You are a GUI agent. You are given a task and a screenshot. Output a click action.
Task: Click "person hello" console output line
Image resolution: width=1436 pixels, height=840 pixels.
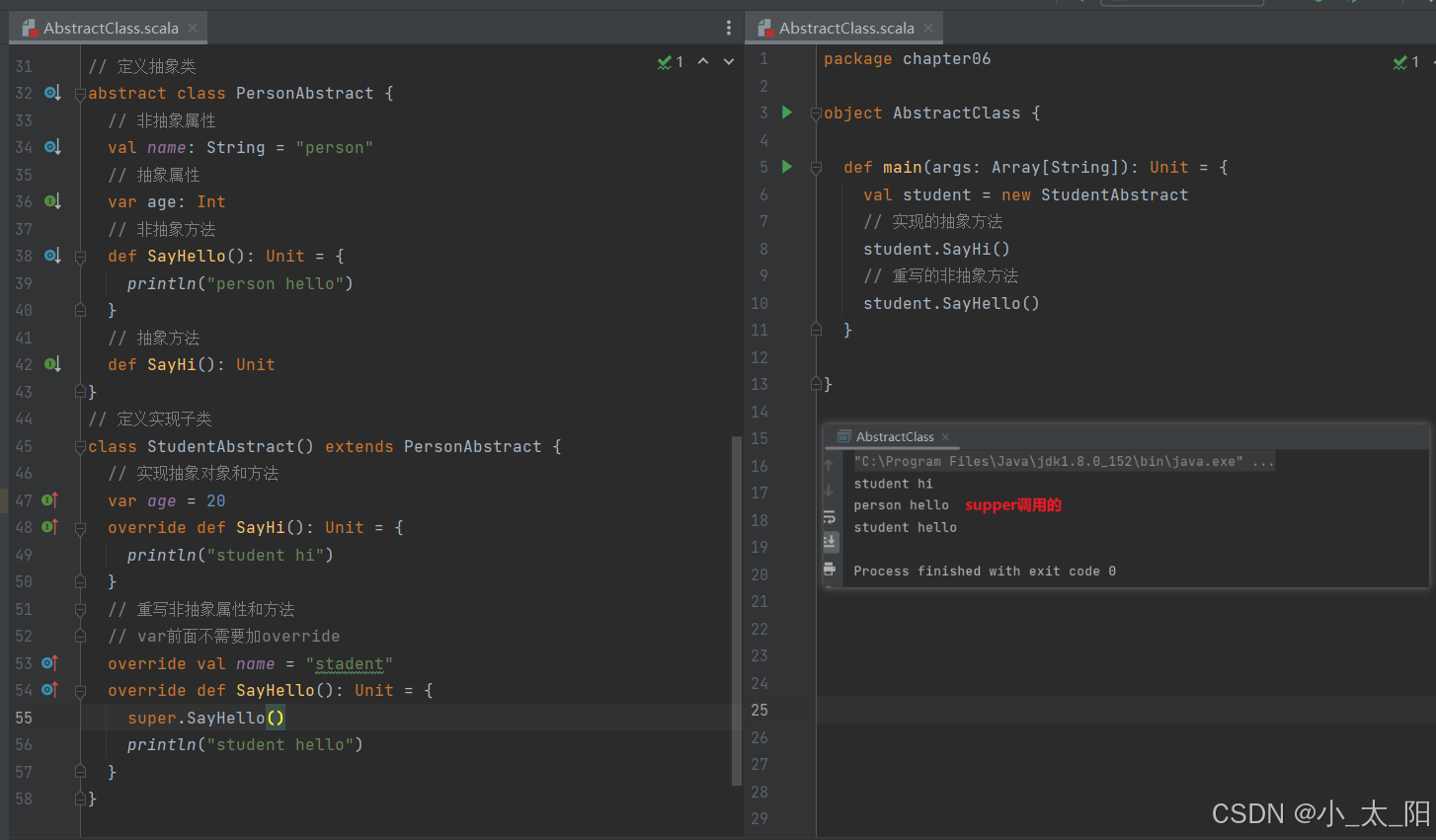902,505
